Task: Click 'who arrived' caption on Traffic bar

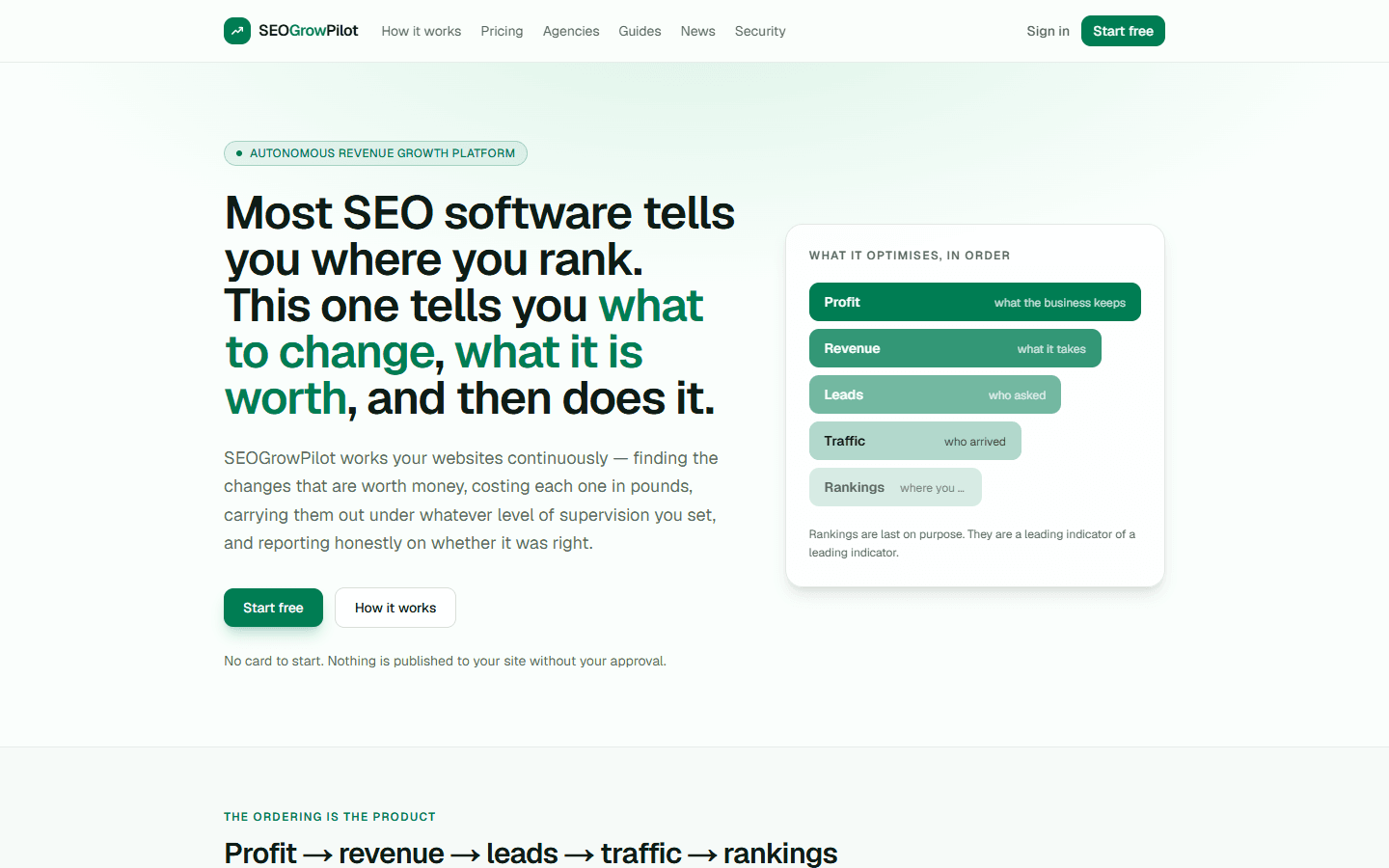Action: (x=974, y=442)
